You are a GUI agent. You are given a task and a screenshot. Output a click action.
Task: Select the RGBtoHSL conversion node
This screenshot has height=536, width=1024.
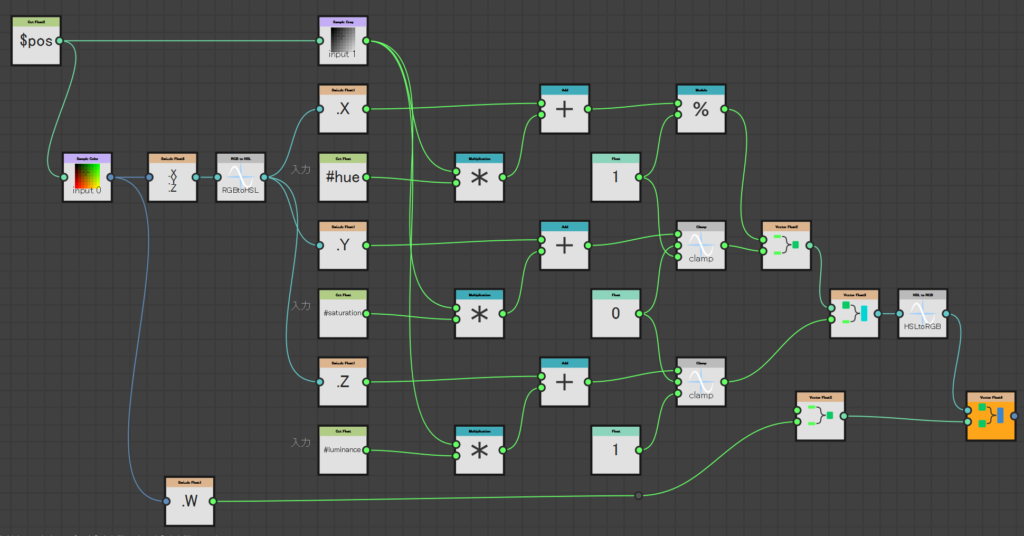click(x=240, y=180)
